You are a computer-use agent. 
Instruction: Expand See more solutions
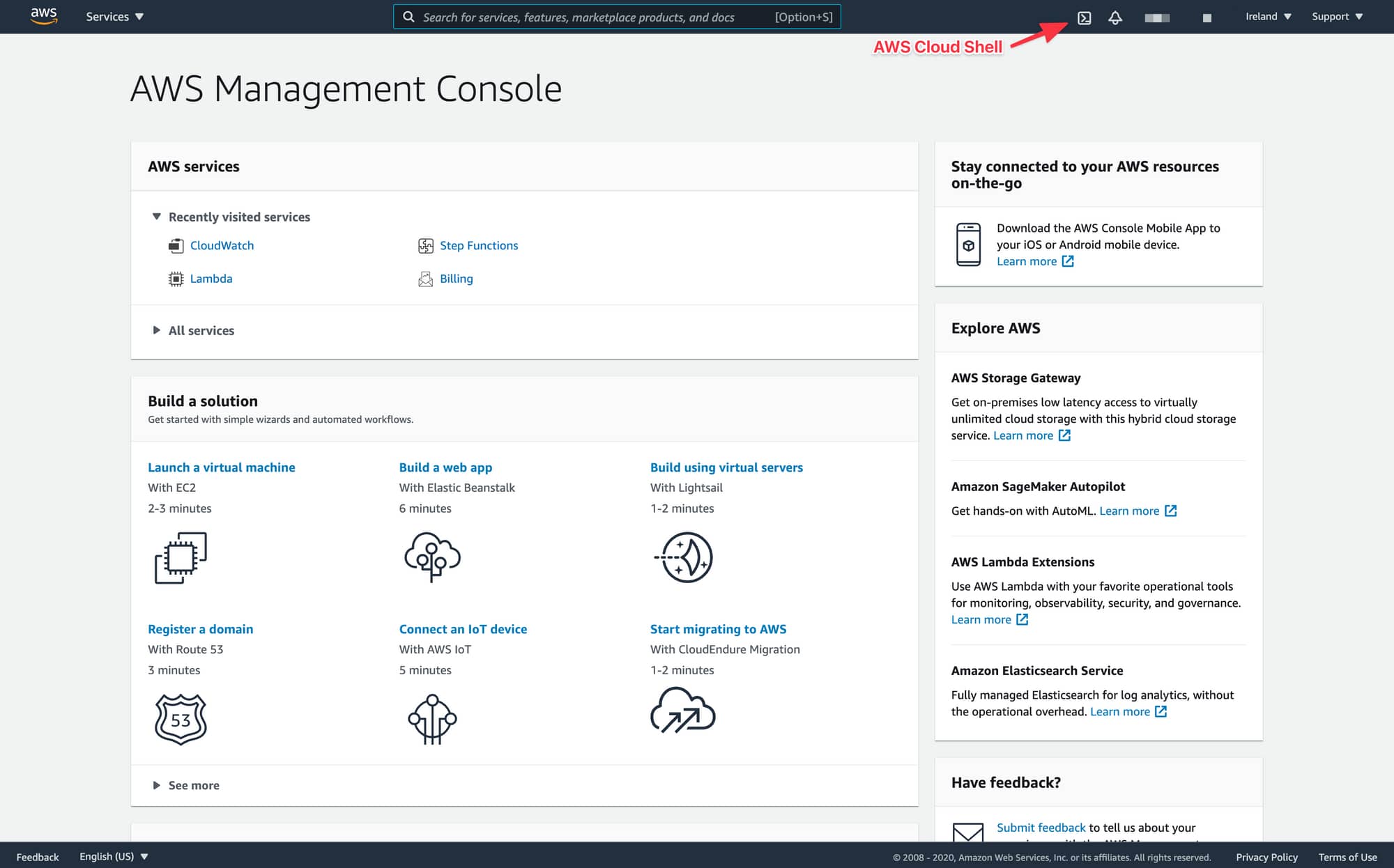point(185,785)
